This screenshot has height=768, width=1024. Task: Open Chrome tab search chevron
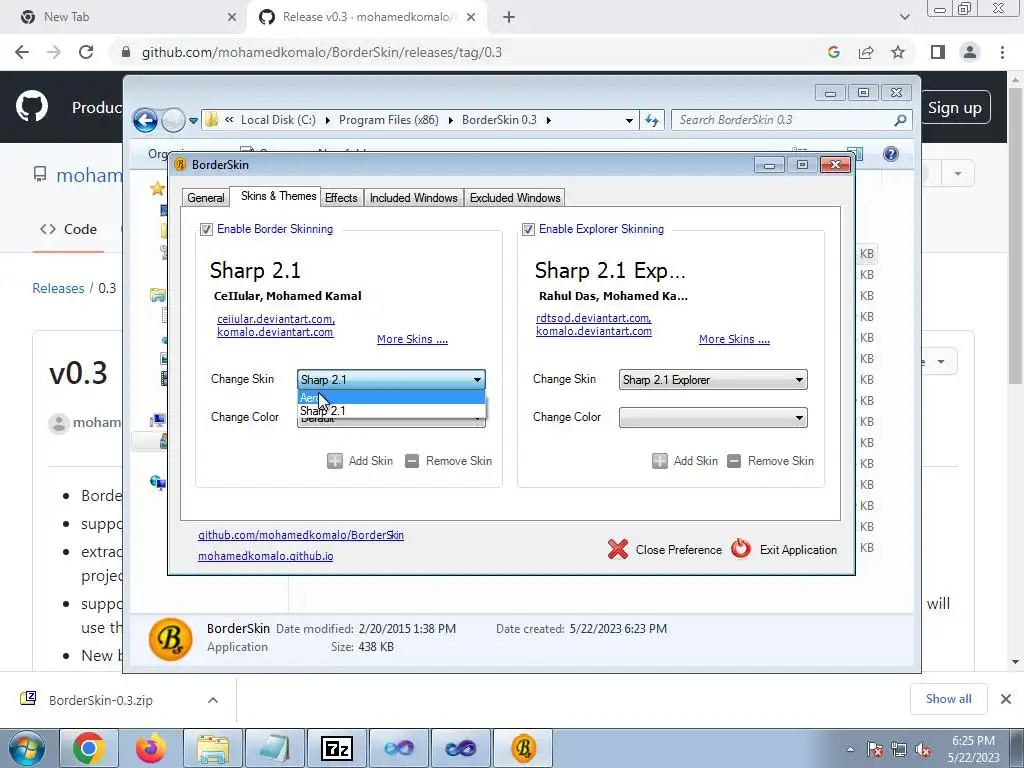point(904,17)
